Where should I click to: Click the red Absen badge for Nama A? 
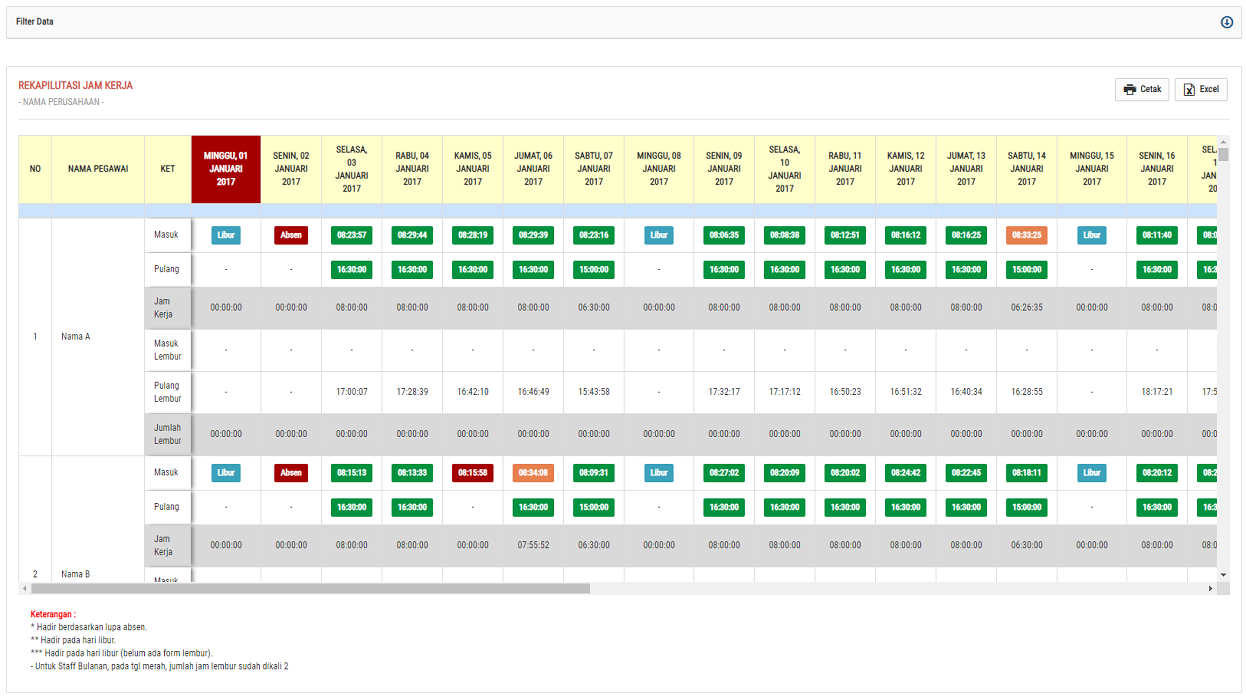pyautogui.click(x=291, y=236)
